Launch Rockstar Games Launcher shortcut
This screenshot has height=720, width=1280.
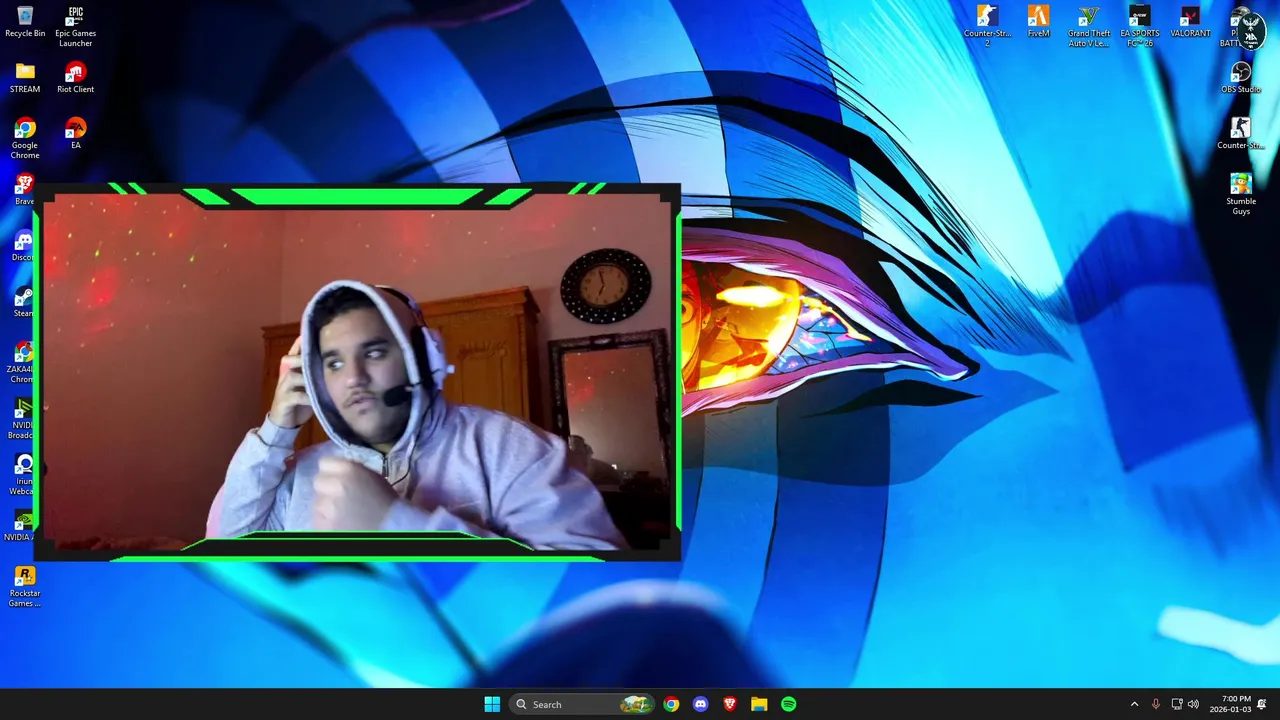[x=25, y=586]
